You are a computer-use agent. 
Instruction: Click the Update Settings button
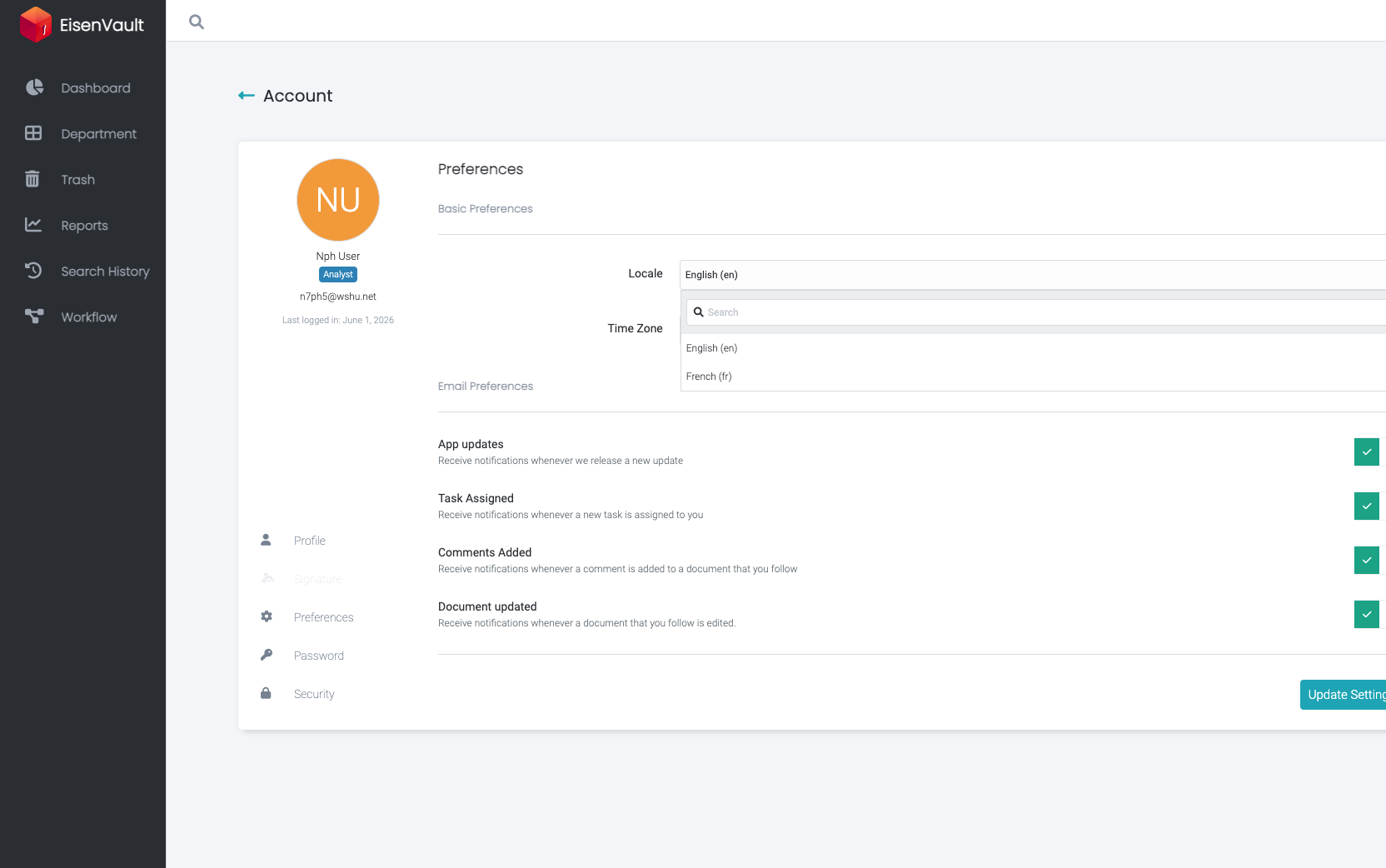point(1343,695)
